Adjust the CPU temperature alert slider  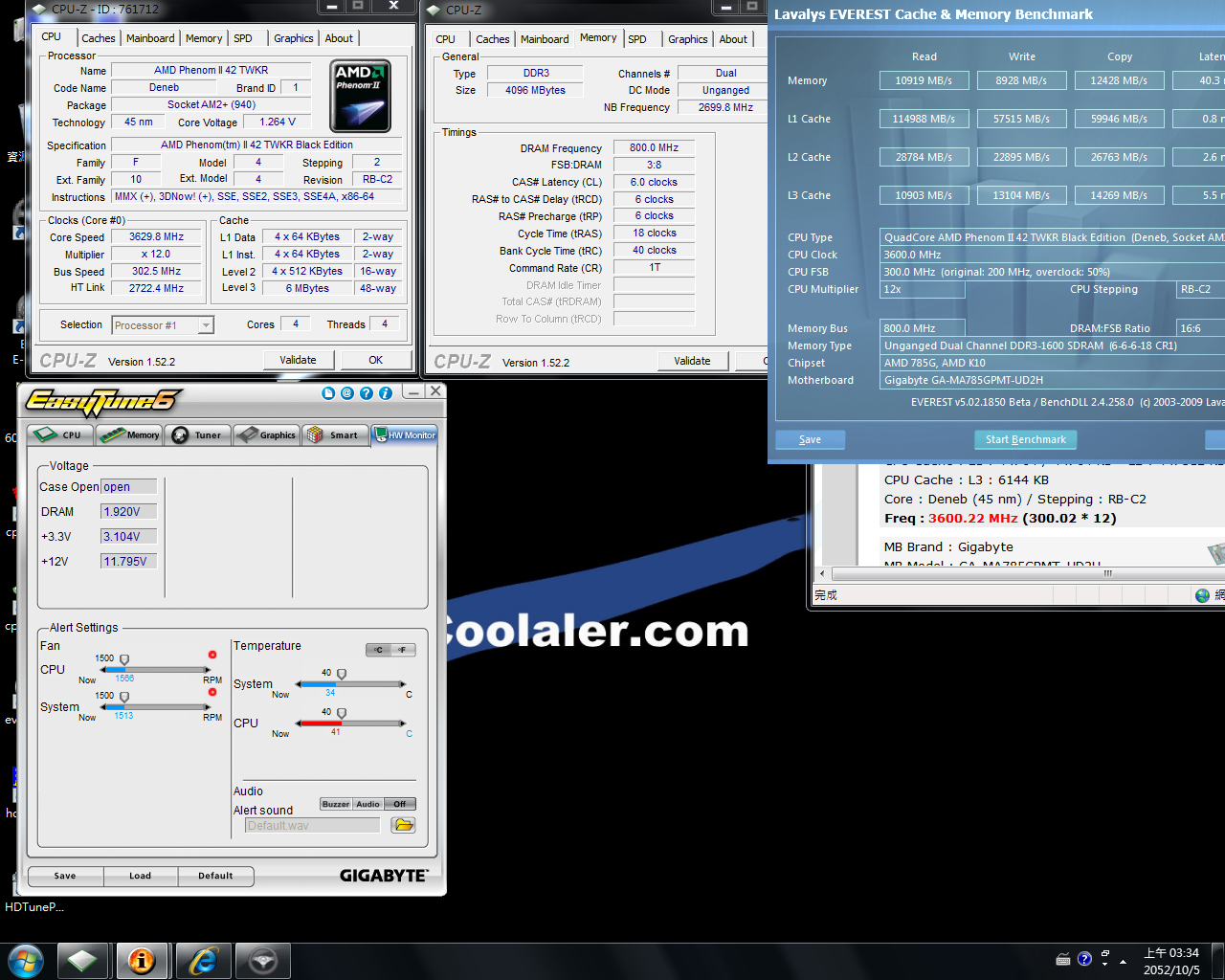pos(342,713)
